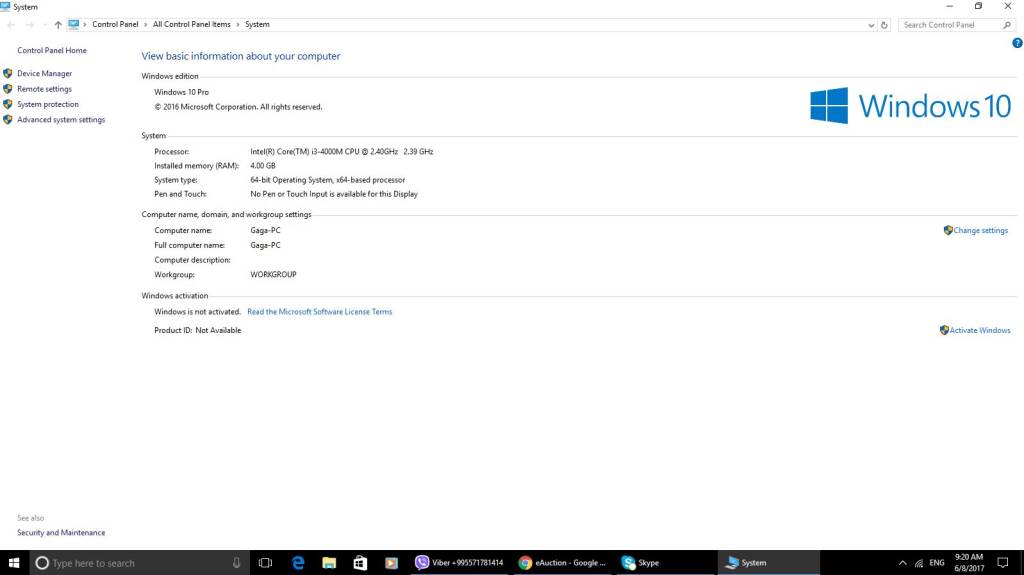Open Security and Maintenance link
Screen dimensions: 1024x575
point(61,533)
